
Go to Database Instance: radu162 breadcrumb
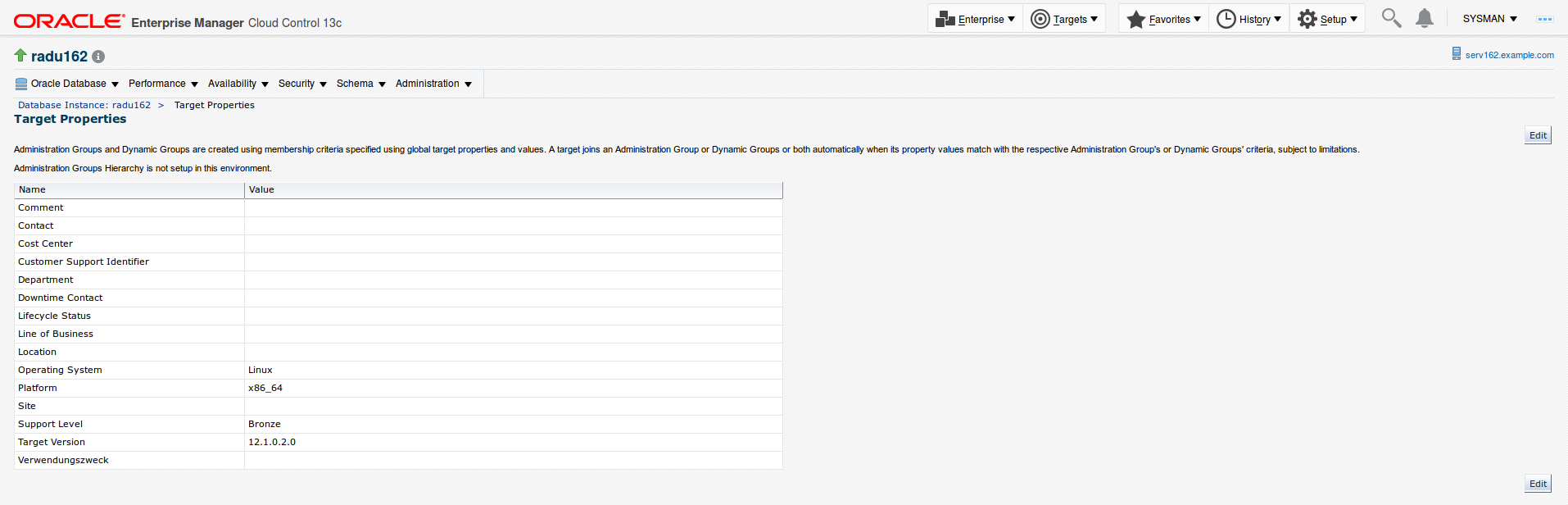(84, 105)
